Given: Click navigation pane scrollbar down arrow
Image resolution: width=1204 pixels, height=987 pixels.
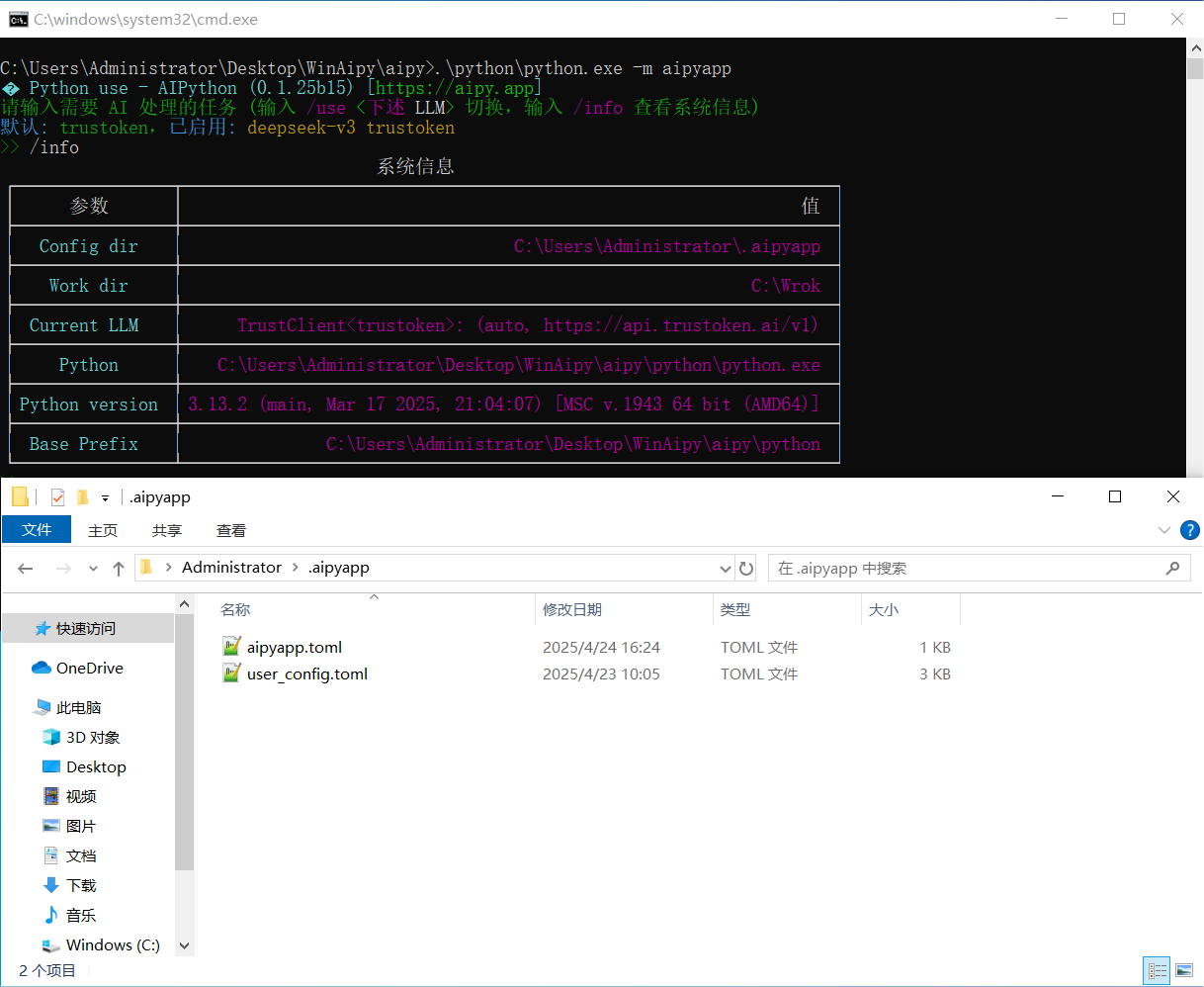Looking at the screenshot, I should pyautogui.click(x=185, y=946).
